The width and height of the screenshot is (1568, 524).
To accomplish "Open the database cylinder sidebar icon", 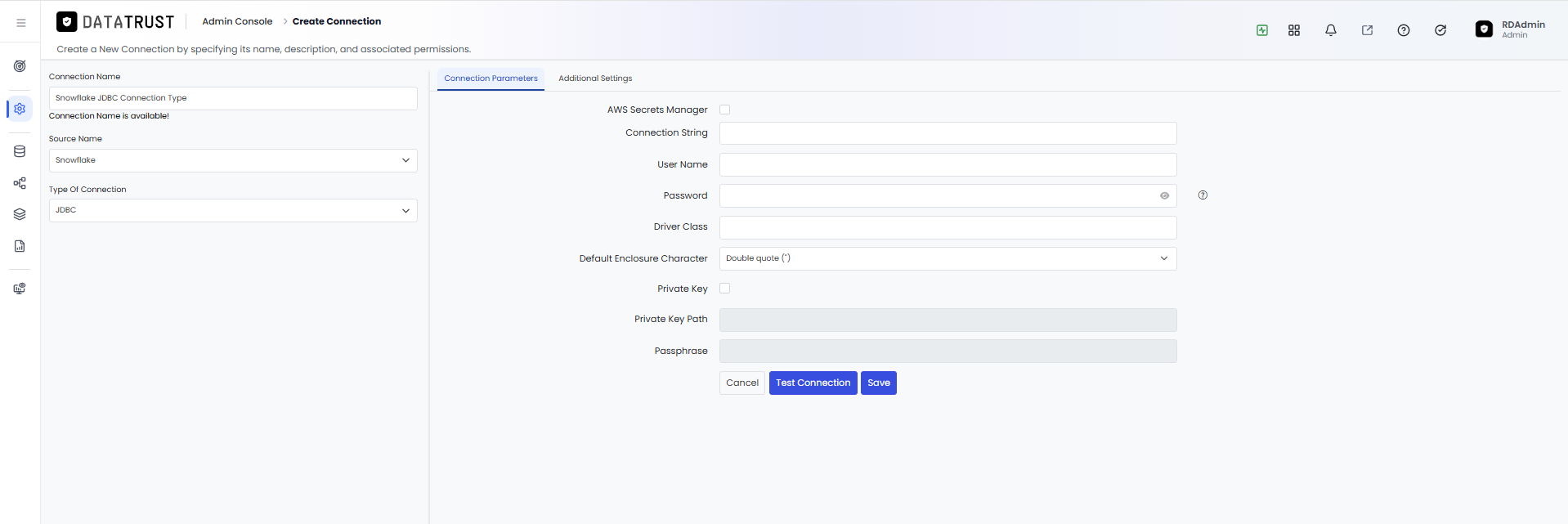I will (x=20, y=151).
